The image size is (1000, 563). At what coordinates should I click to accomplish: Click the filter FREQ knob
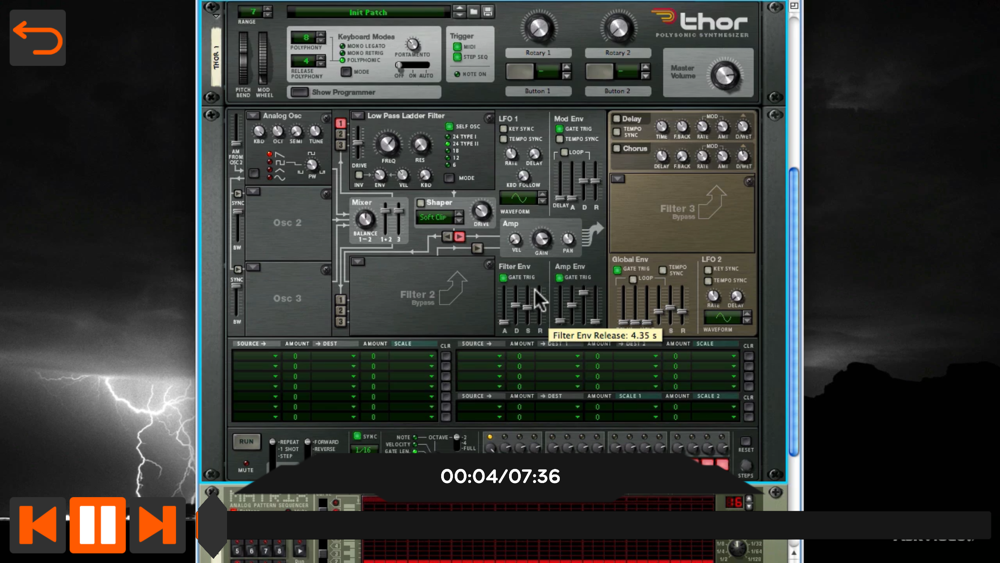(x=388, y=144)
